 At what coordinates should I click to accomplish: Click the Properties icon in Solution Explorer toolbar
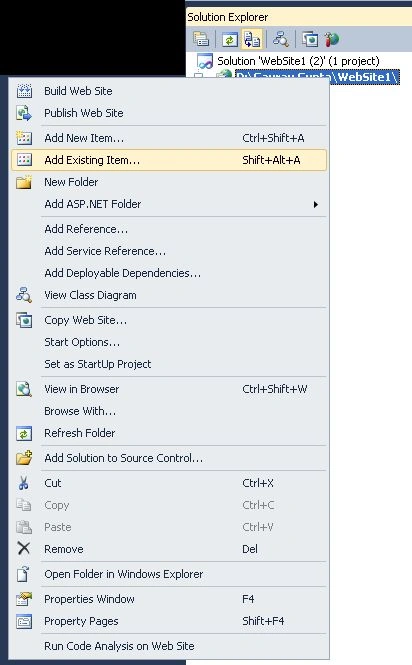pos(201,39)
